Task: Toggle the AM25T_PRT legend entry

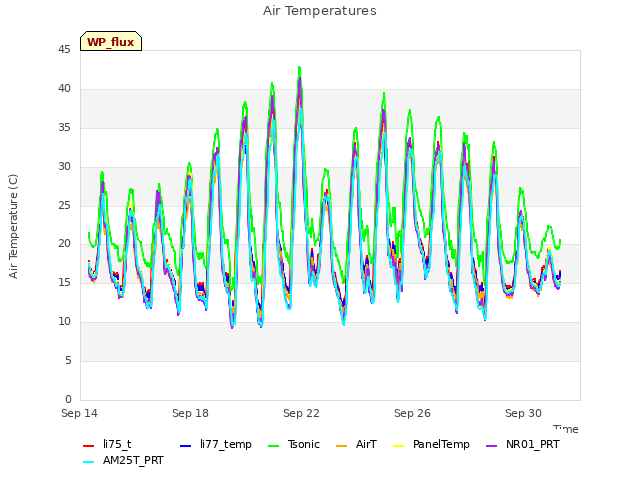Action: click(x=123, y=461)
